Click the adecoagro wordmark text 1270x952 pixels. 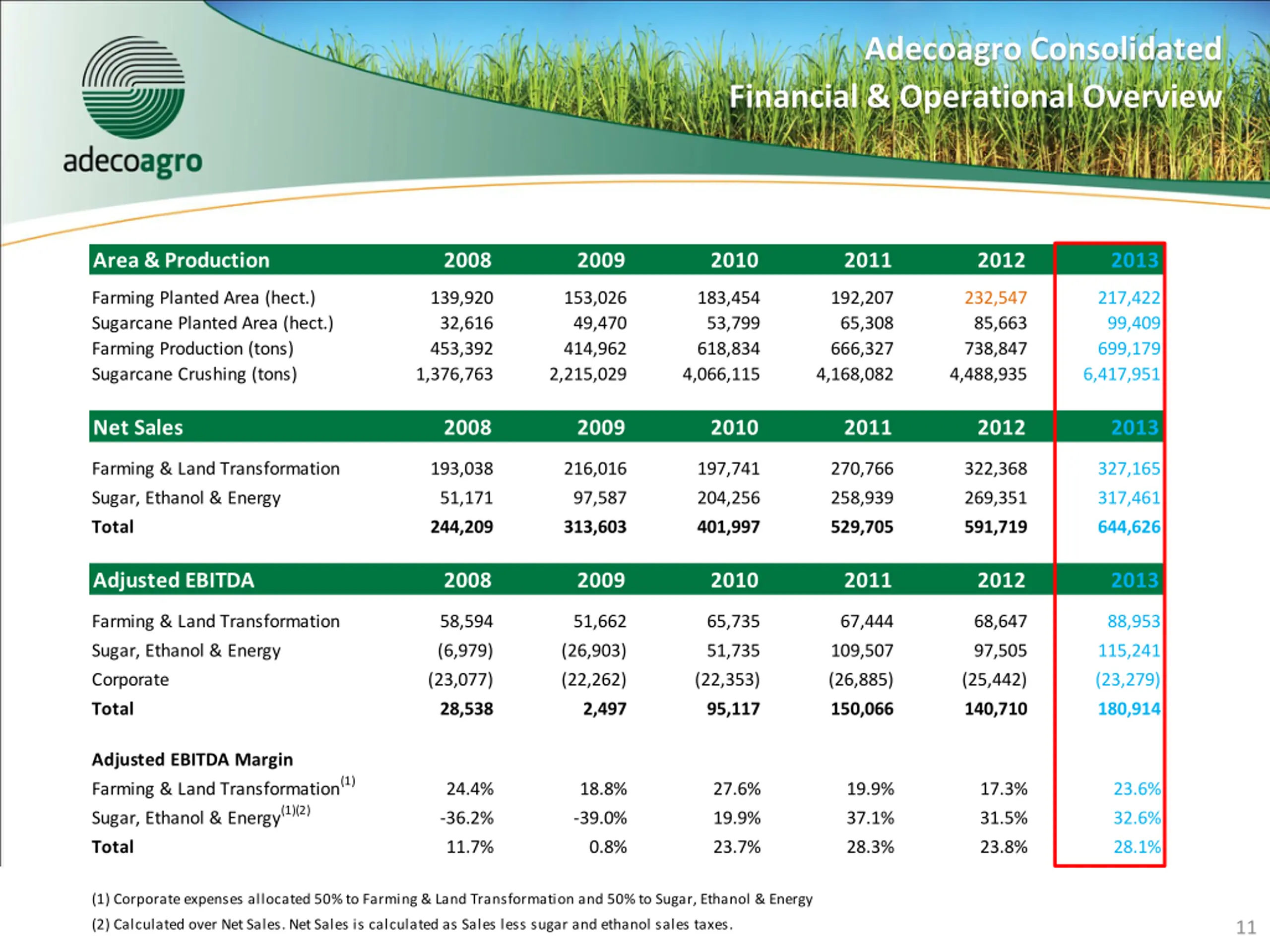(132, 163)
